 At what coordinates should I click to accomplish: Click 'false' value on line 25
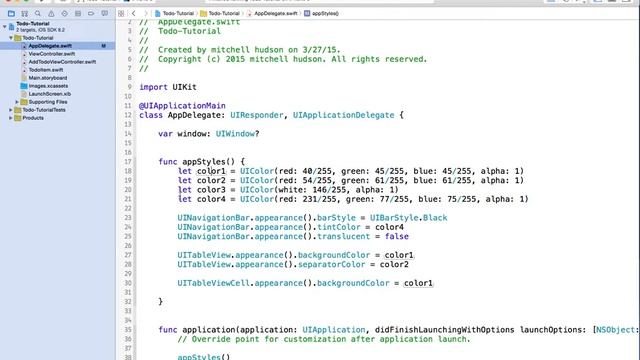(396, 236)
